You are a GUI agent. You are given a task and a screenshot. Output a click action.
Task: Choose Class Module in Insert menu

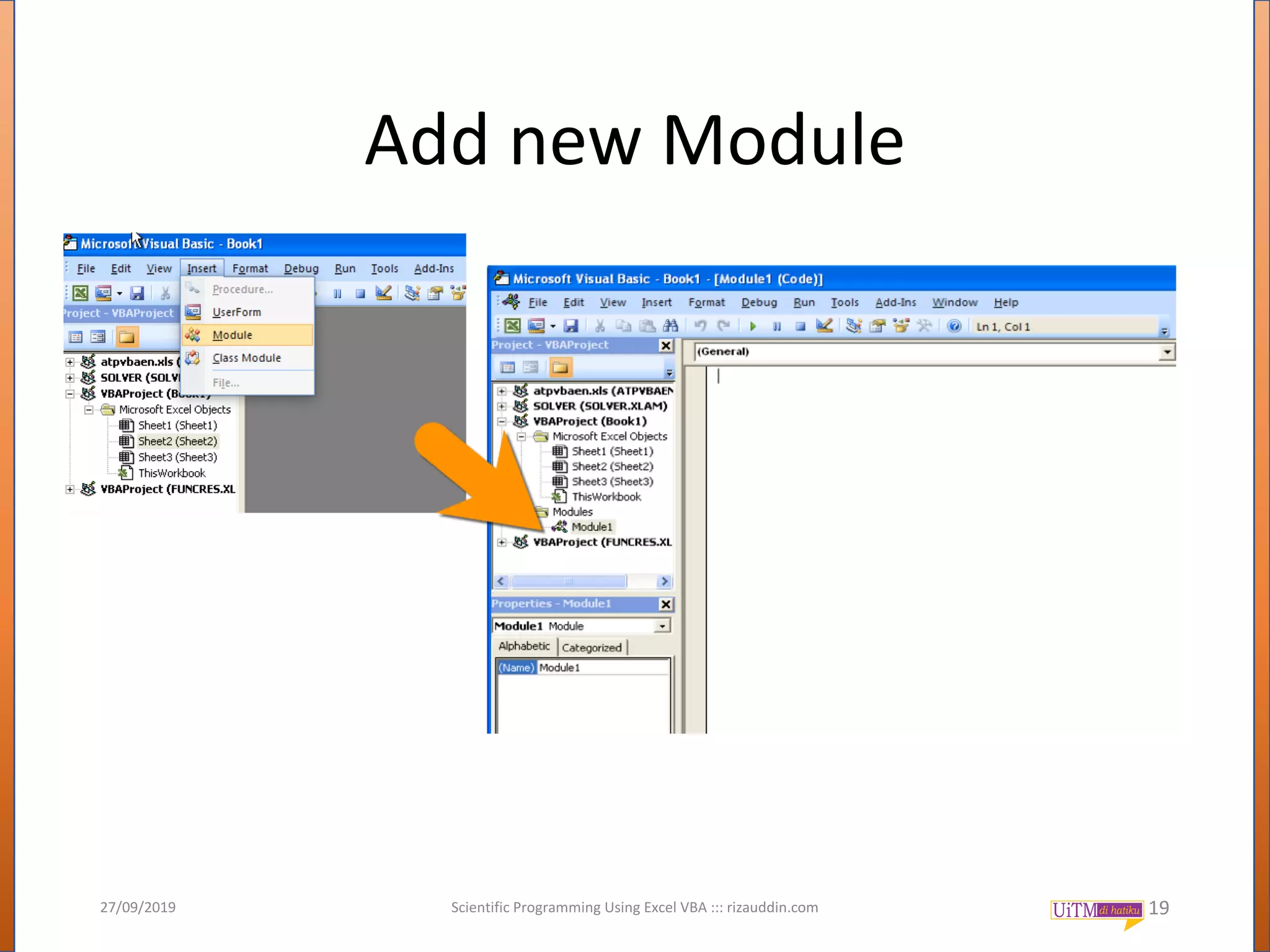pyautogui.click(x=247, y=358)
